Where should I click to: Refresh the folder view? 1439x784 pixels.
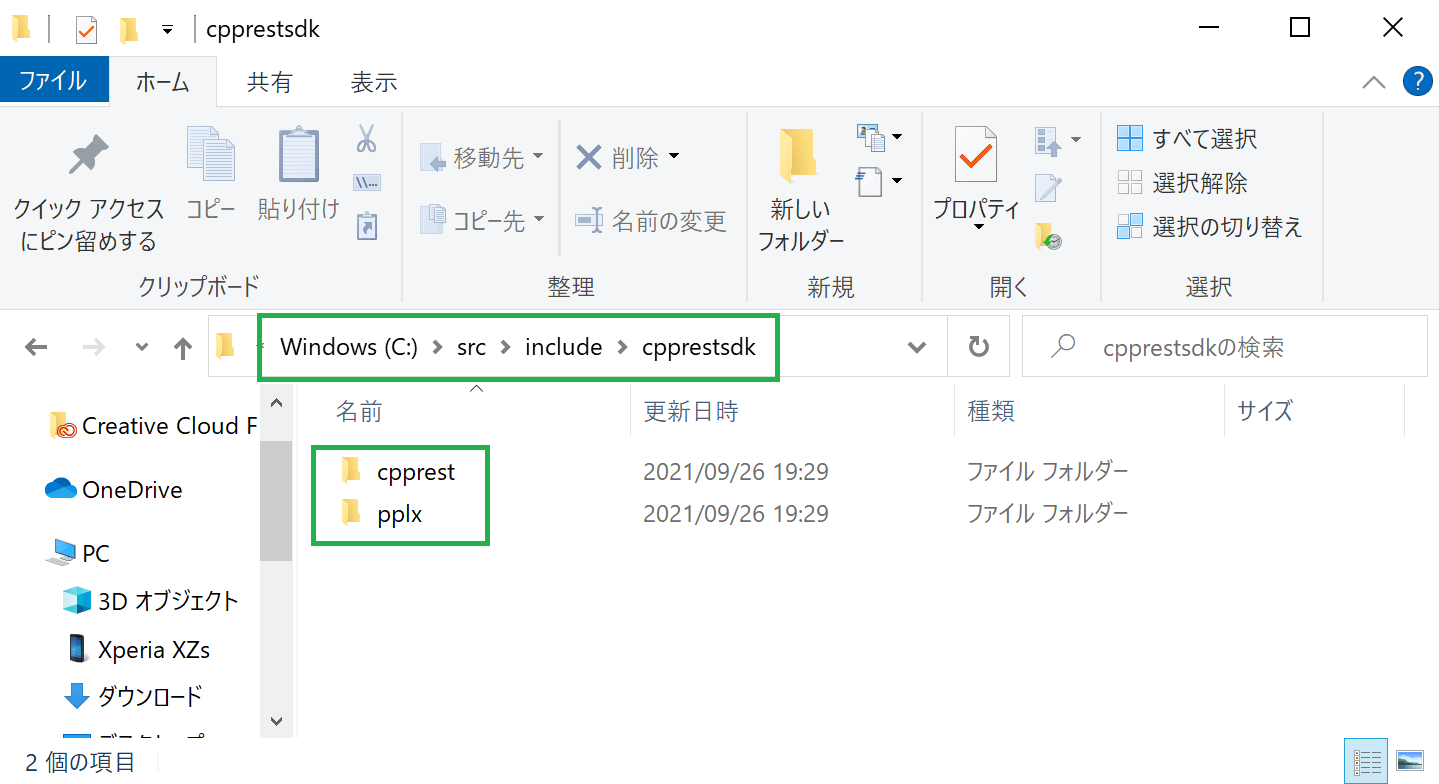pyautogui.click(x=978, y=346)
